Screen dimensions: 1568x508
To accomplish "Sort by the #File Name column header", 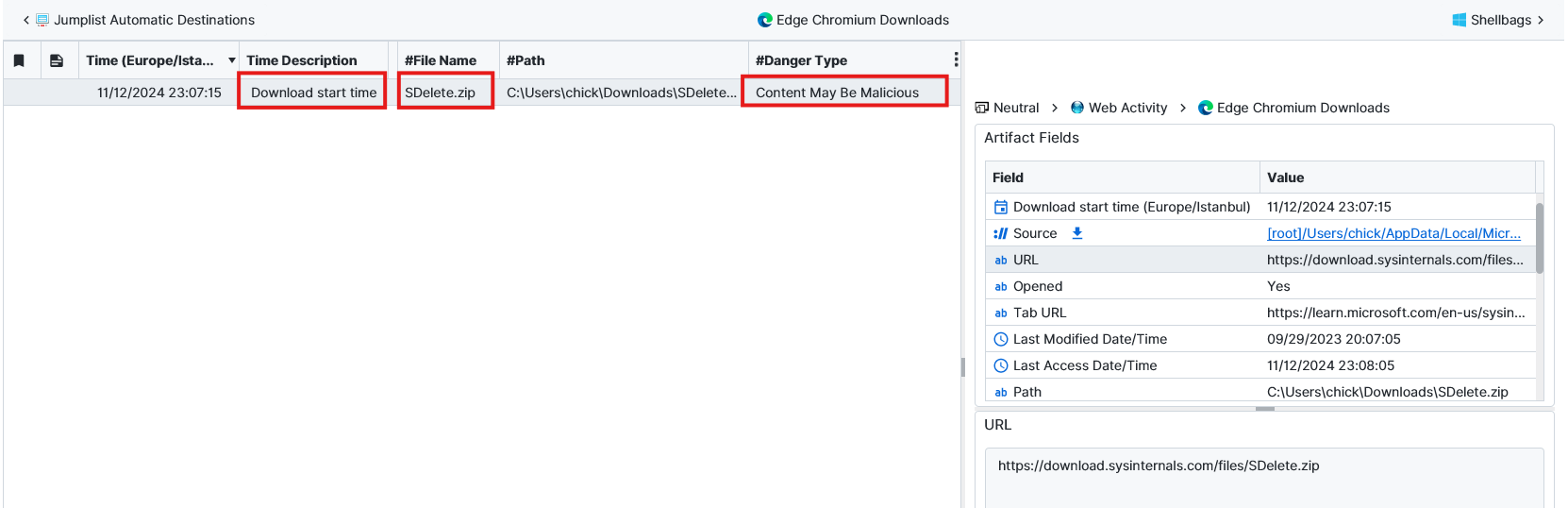I will tap(441, 60).
